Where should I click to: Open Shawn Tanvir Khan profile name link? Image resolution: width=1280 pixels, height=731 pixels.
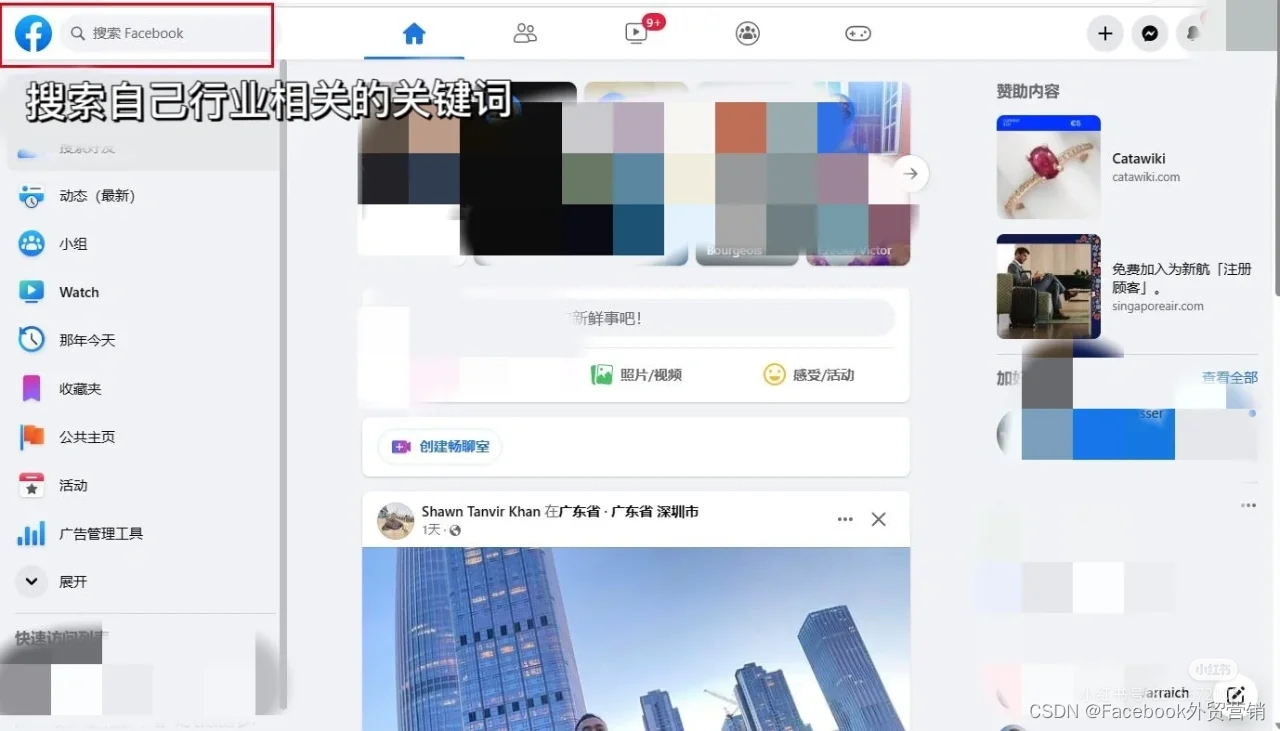tap(481, 511)
